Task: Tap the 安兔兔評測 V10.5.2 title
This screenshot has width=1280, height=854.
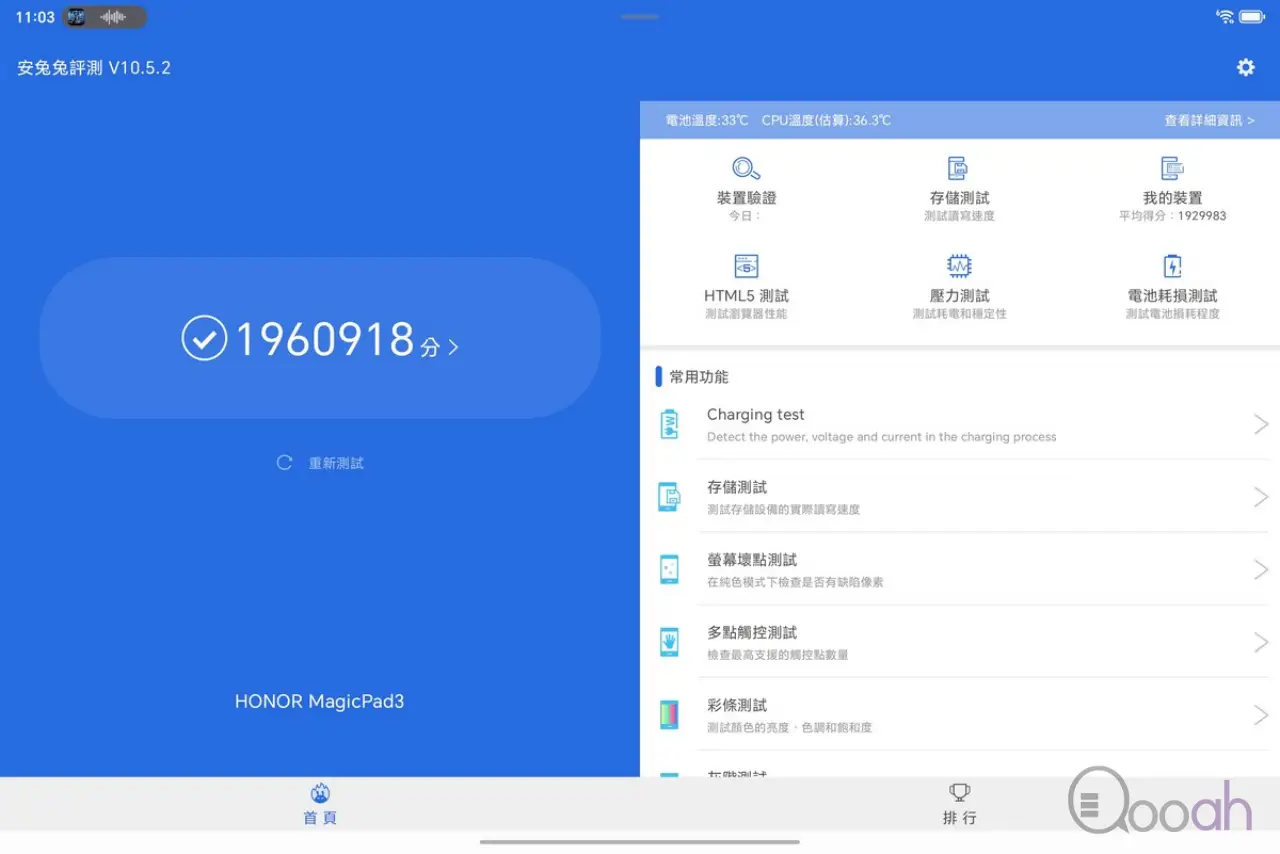Action: (94, 68)
